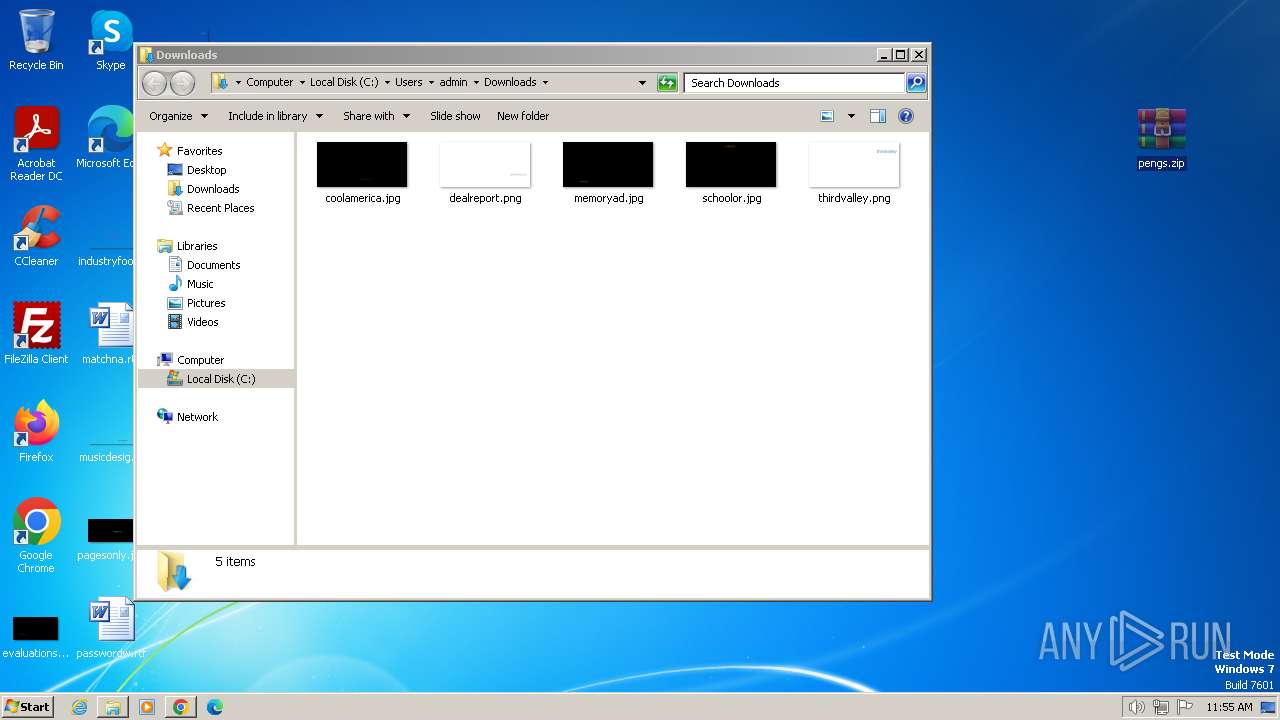Open the address bar history dropdown arrow
The width and height of the screenshot is (1280, 720).
tap(642, 83)
